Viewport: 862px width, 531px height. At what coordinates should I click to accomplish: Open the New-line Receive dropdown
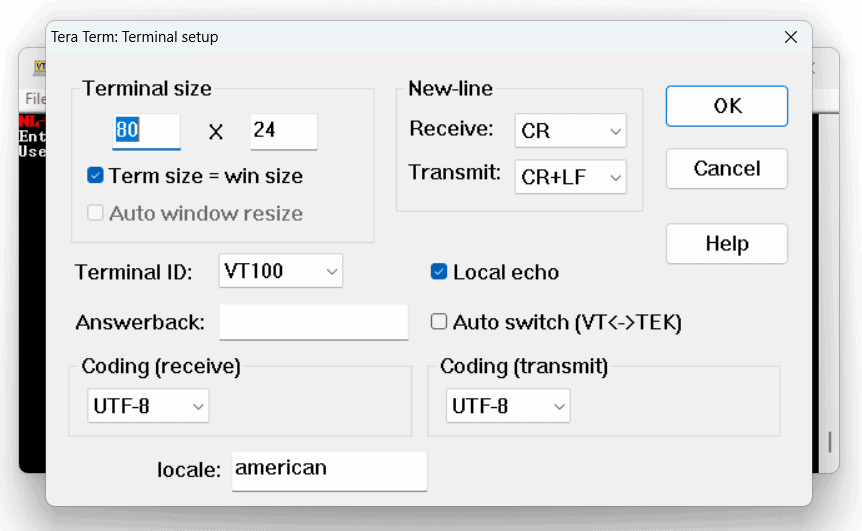click(570, 131)
